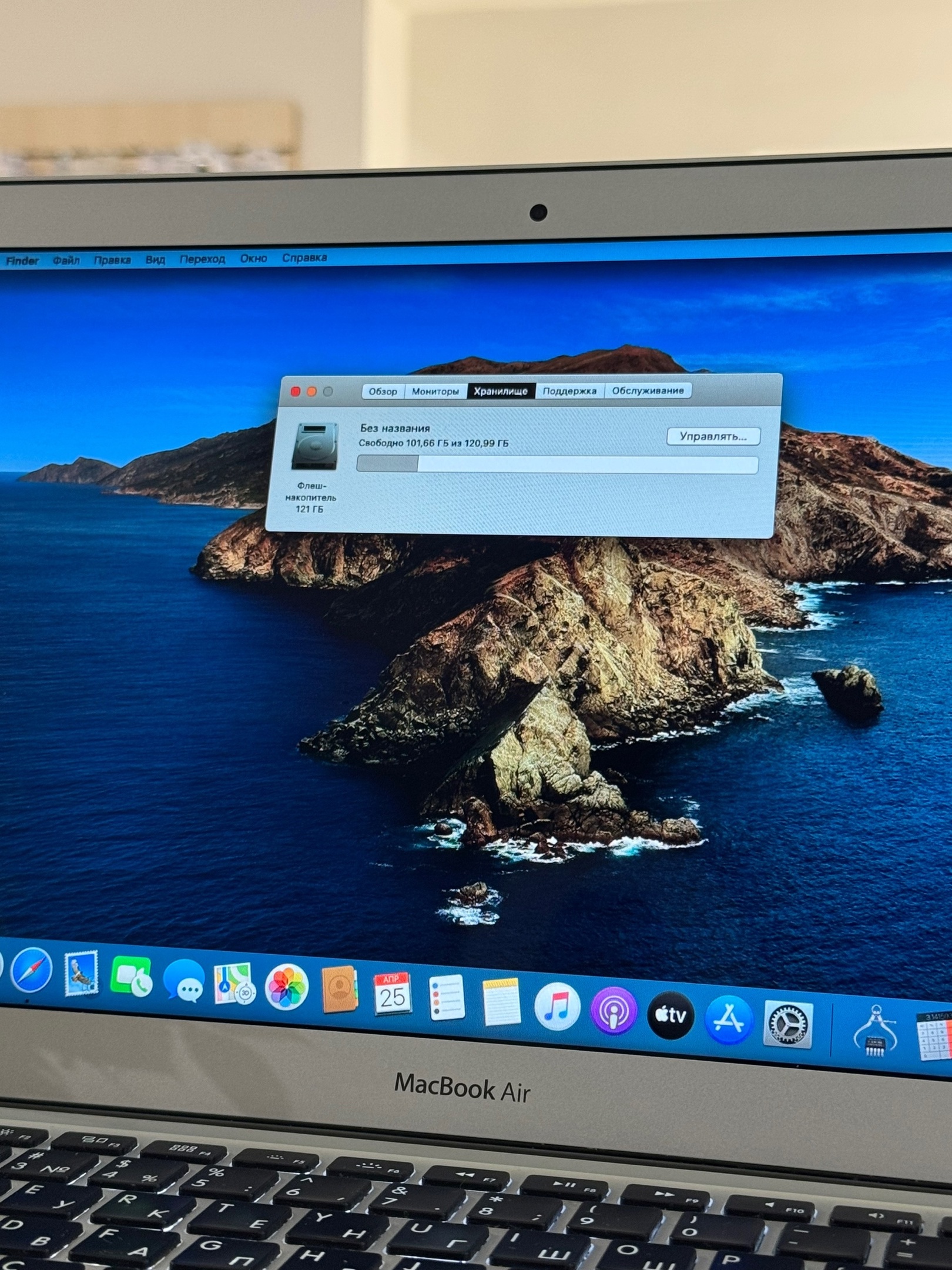This screenshot has height=1270, width=952.
Task: Open the Вид menu
Action: [155, 259]
